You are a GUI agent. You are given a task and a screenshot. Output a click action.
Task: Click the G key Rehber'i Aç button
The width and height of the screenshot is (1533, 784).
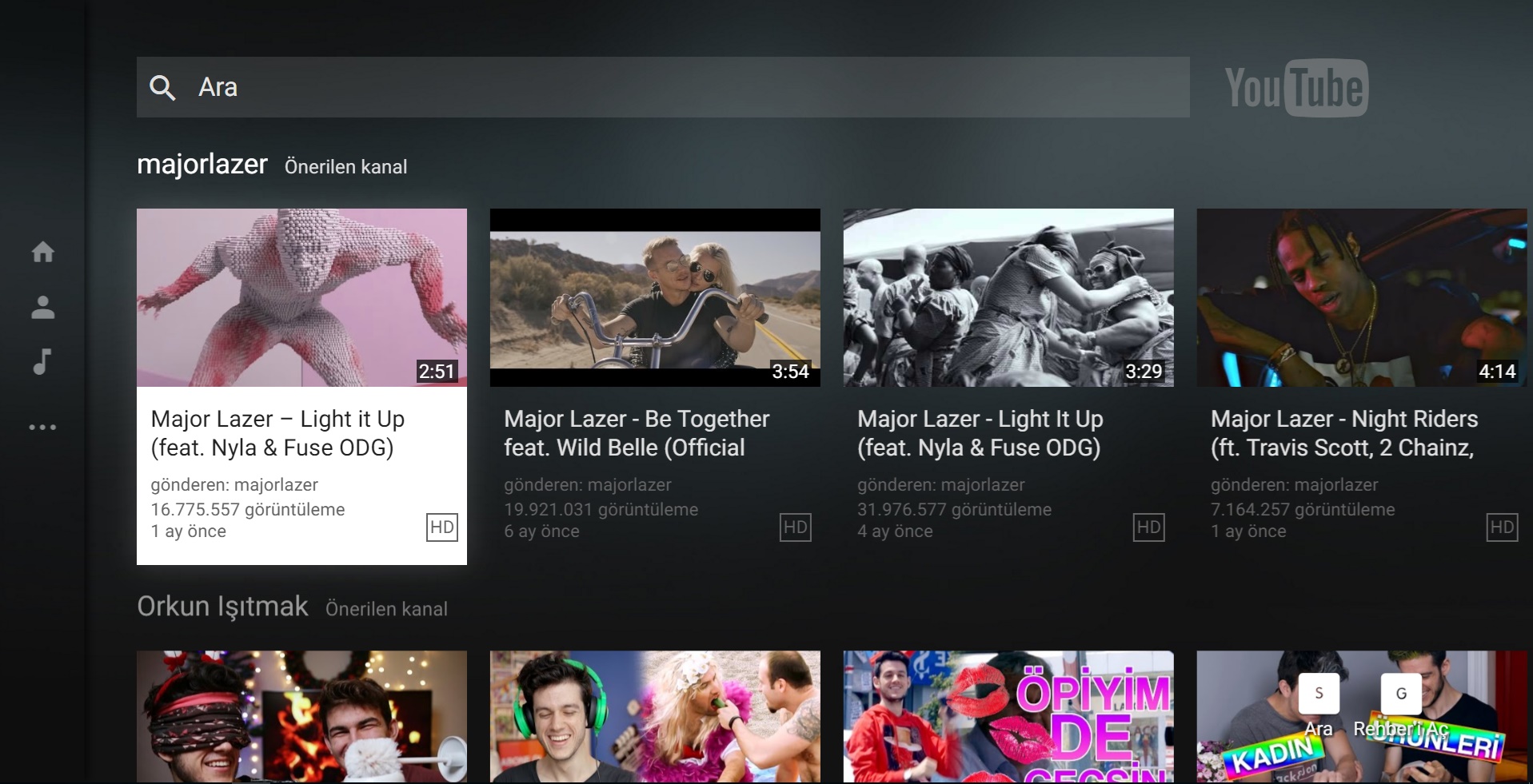pyautogui.click(x=1401, y=694)
